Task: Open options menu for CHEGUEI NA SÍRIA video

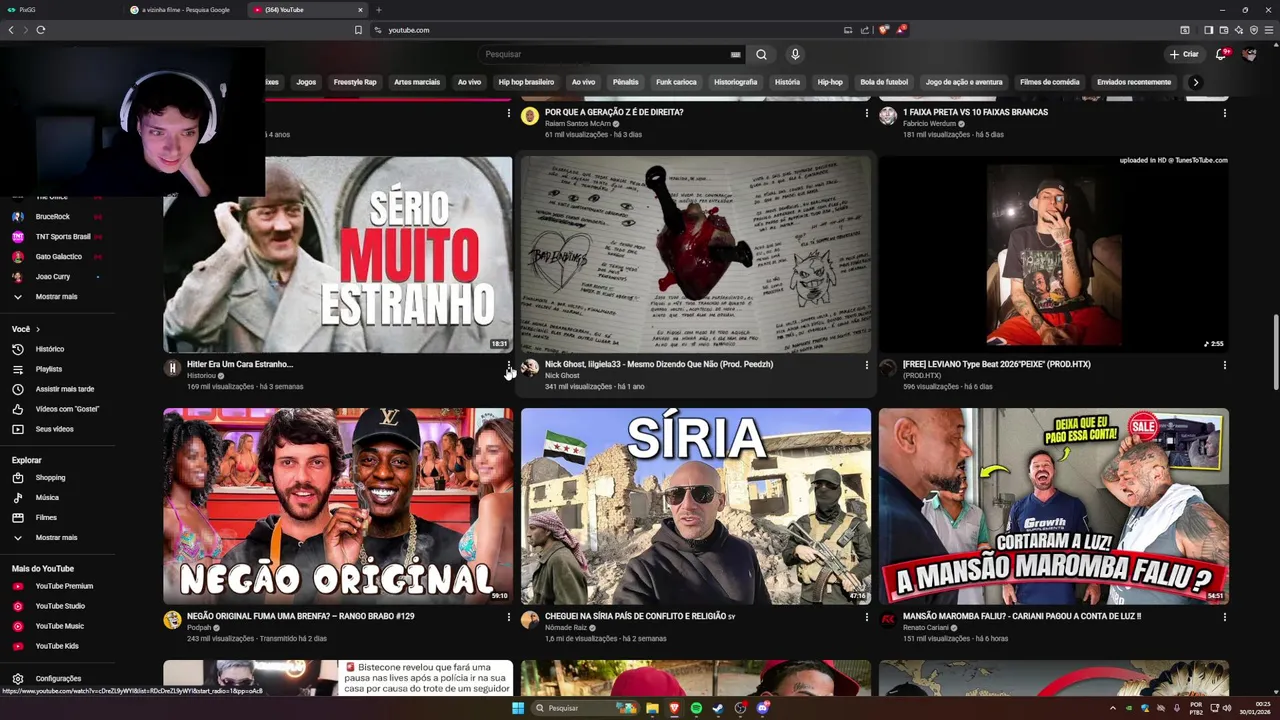Action: [866, 617]
